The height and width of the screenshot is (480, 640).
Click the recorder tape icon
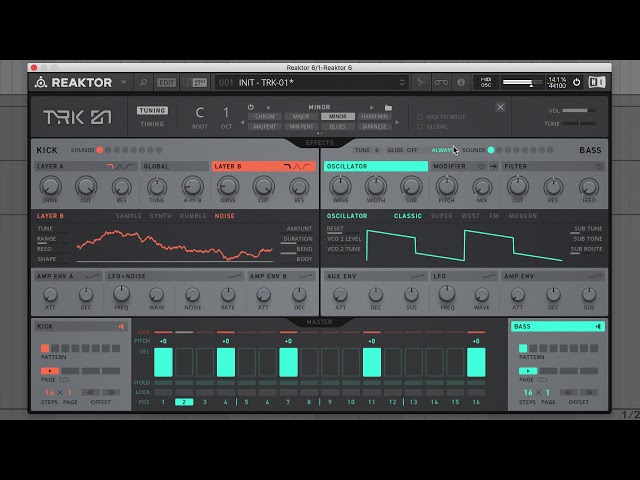(441, 82)
